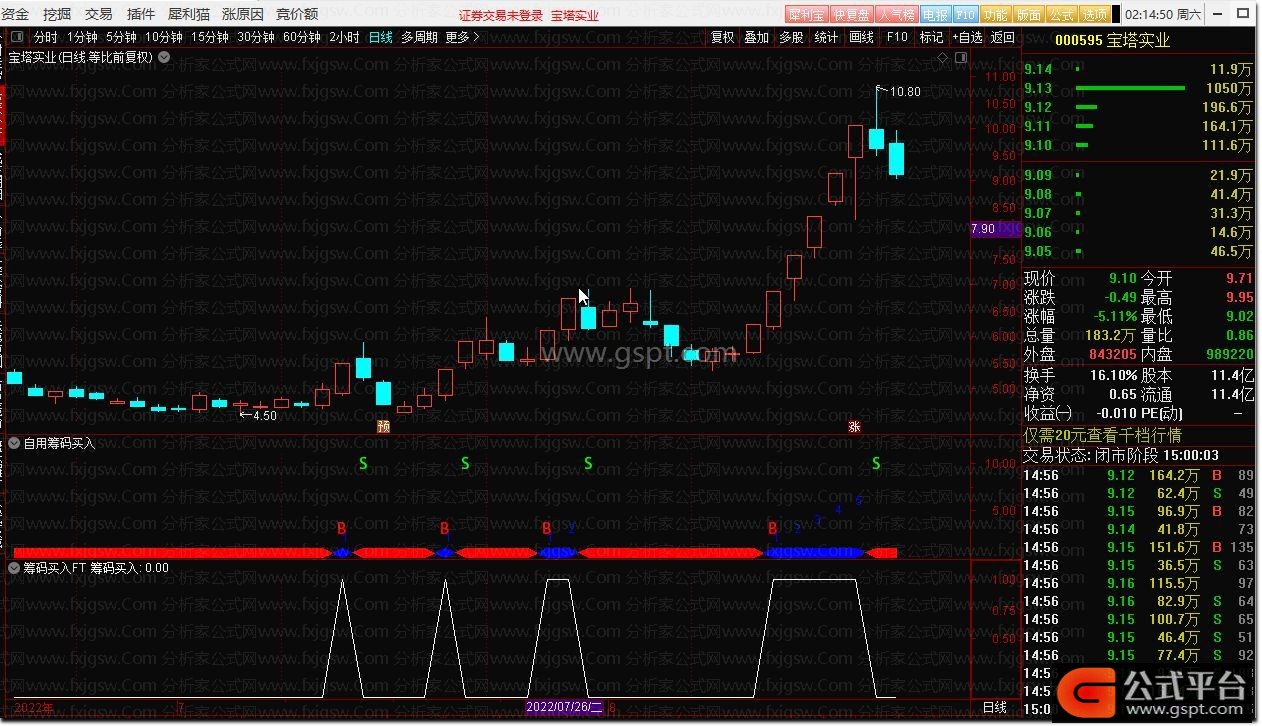Image resolution: width=1262 pixels, height=726 pixels.
Task: Click the 证券交易未登录 title text
Action: [501, 15]
